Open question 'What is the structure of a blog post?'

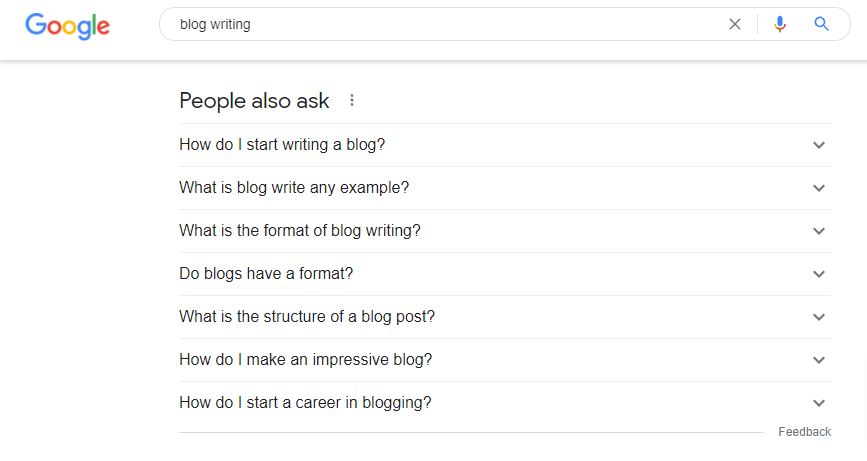505,317
